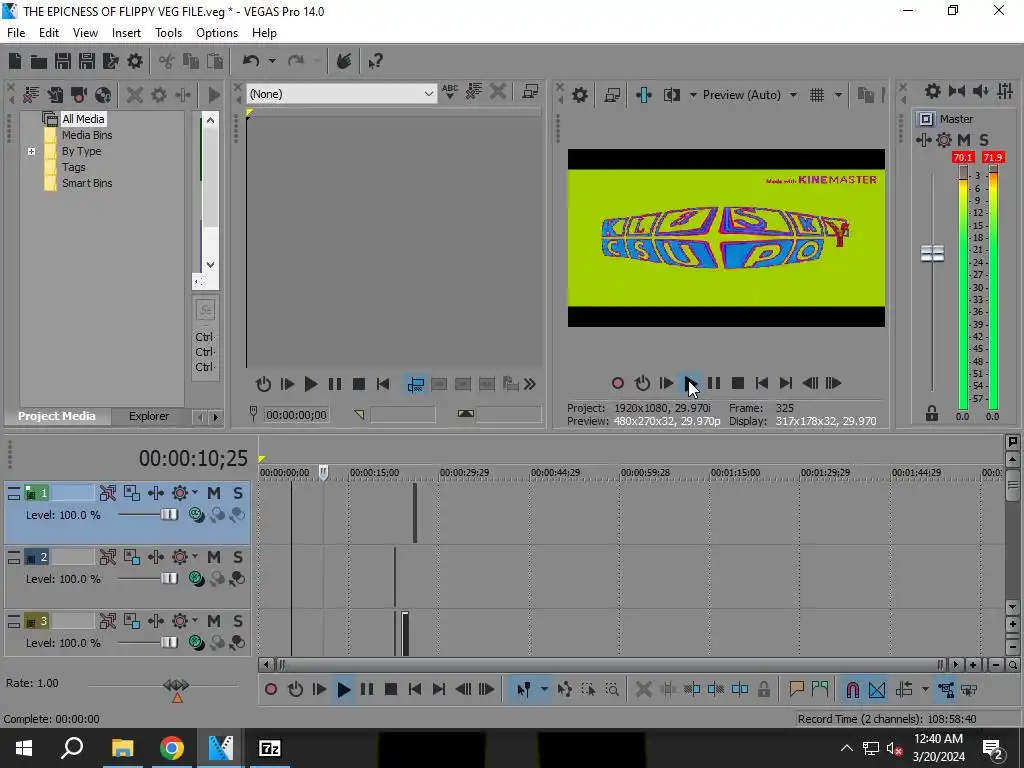Viewport: 1024px width, 768px height.
Task: Select the Normal Edit tool in timeline toolbar
Action: tap(523, 690)
